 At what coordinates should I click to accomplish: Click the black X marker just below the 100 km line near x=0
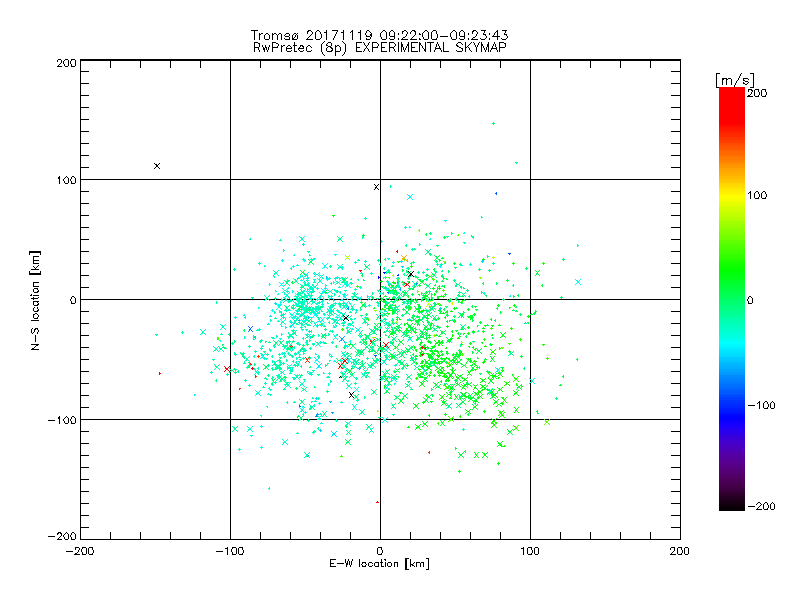coord(377,187)
